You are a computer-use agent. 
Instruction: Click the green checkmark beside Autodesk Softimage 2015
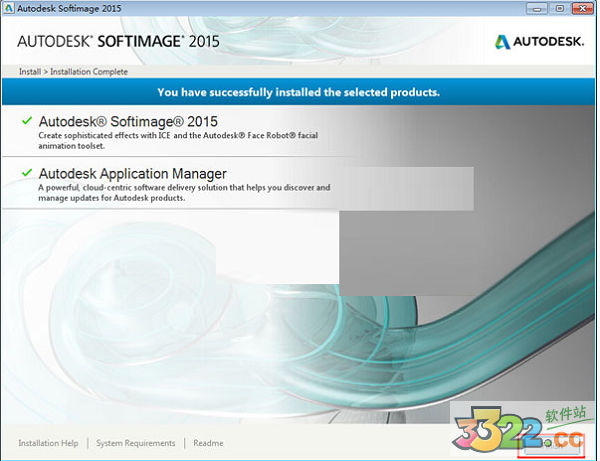tap(27, 121)
